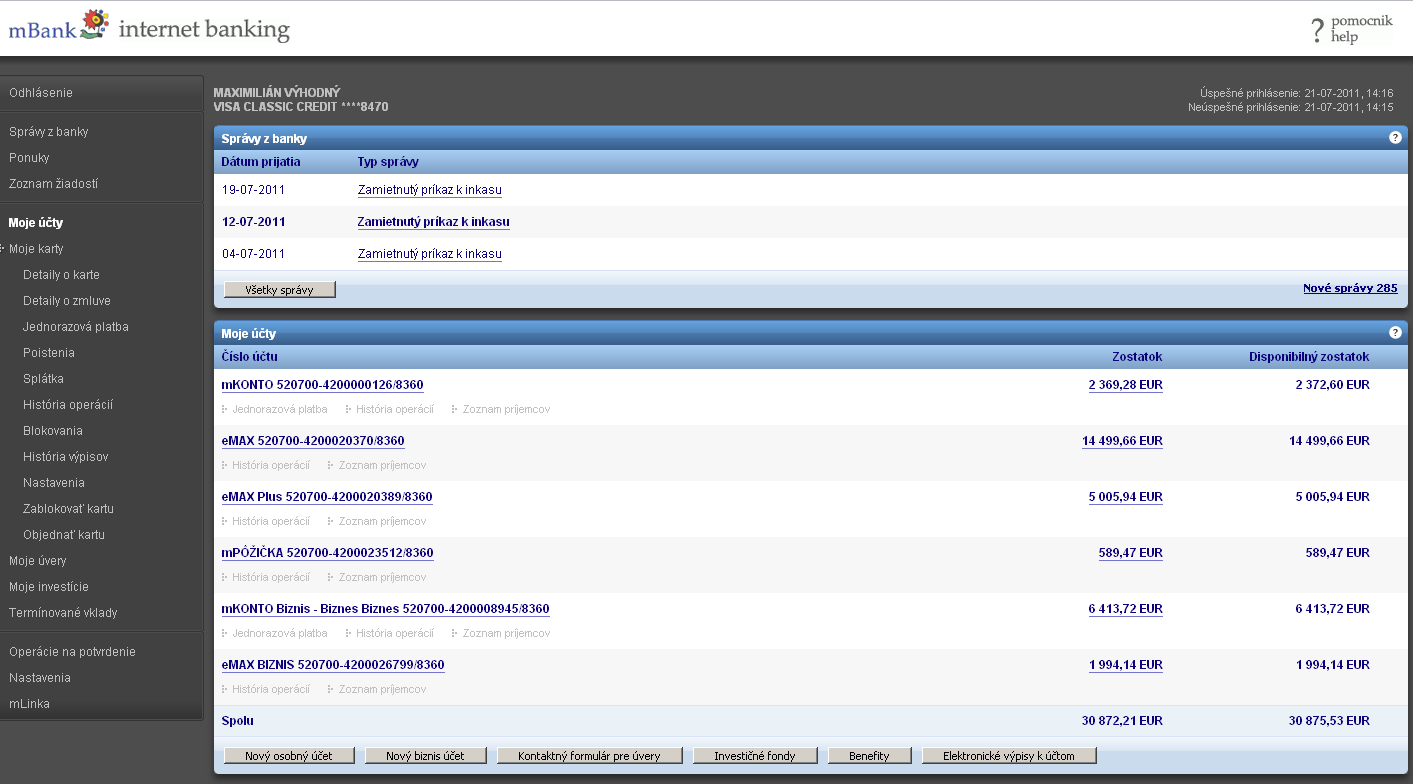
Task: Click Zoznam príjemcov under eMAX 4200020370
Action: click(x=382, y=465)
